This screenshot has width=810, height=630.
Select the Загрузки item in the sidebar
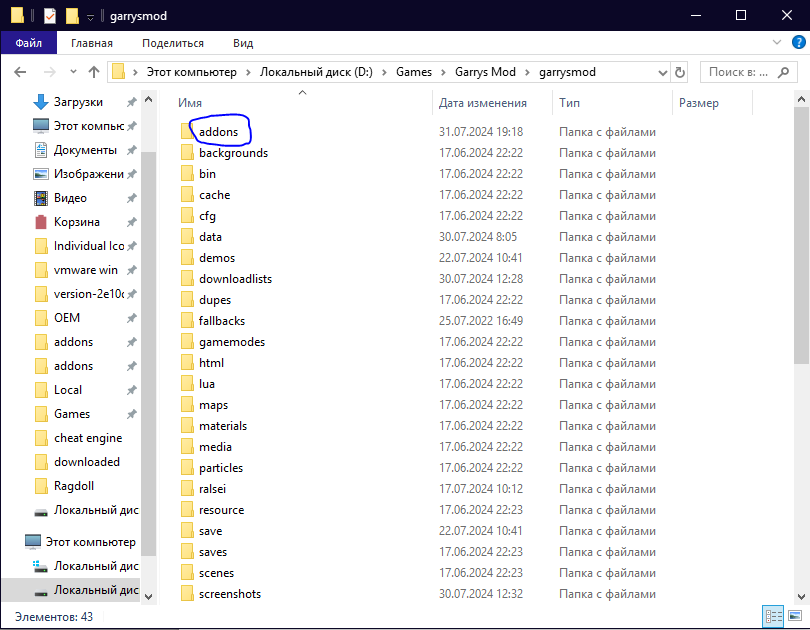pos(77,102)
